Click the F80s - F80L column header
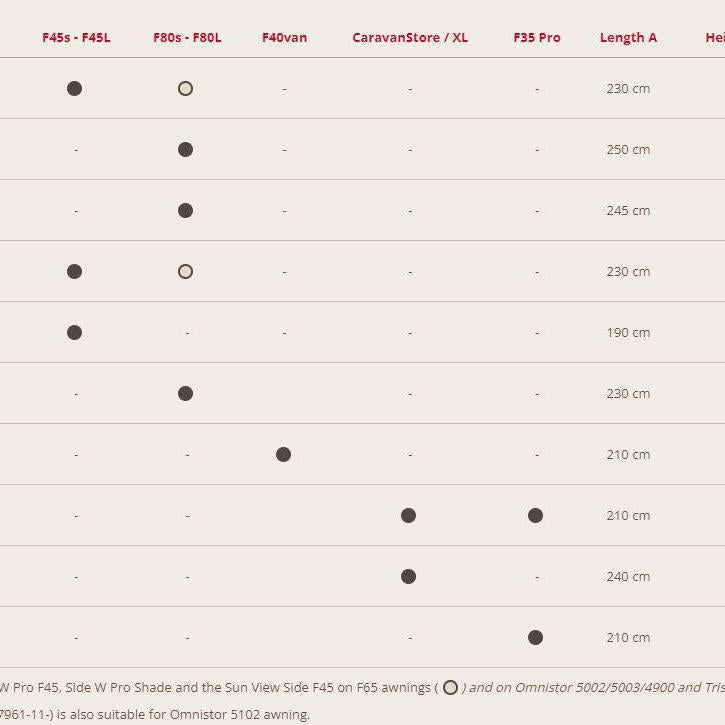Viewport: 725px width, 725px height. click(x=187, y=38)
